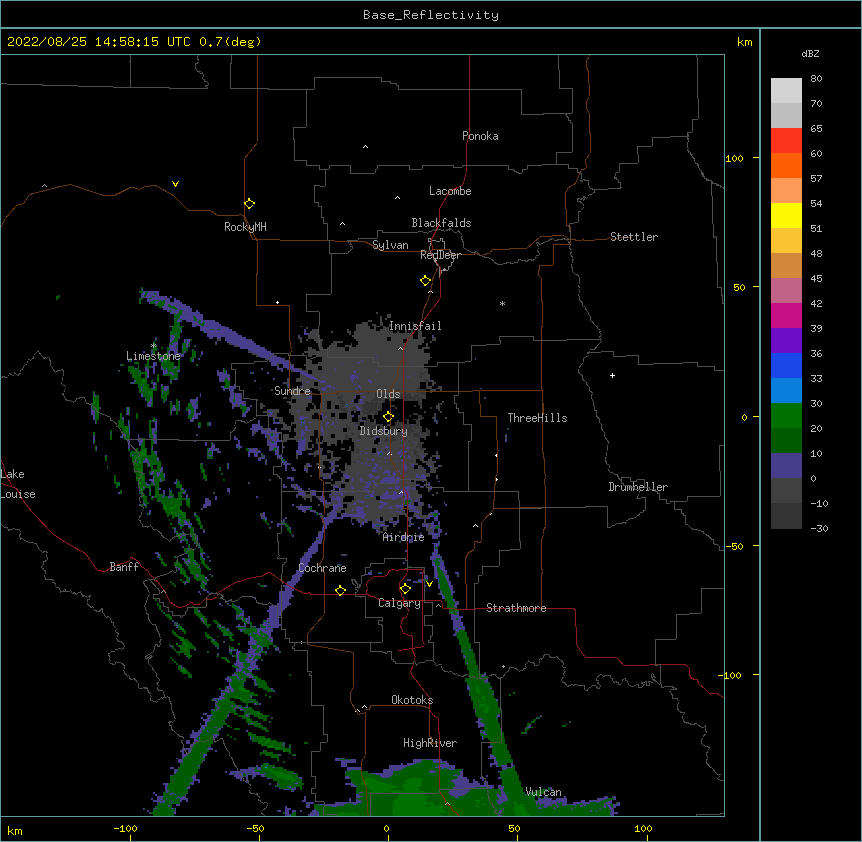Click the yellow diamond marker above Calgary

point(405,589)
